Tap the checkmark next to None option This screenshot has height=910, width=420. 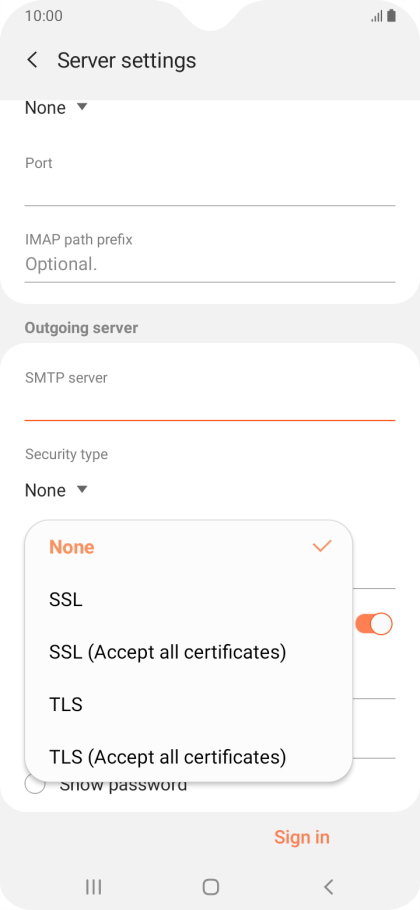[322, 546]
